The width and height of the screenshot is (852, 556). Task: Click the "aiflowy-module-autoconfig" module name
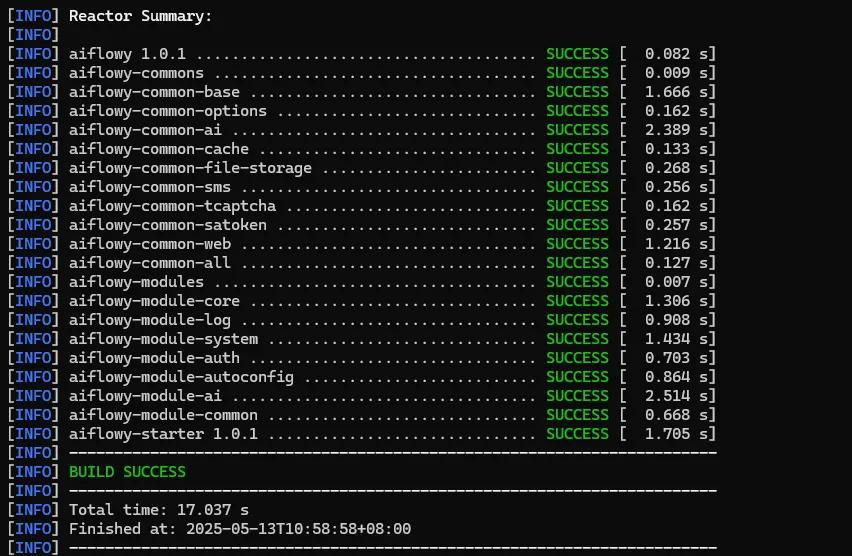[181, 377]
